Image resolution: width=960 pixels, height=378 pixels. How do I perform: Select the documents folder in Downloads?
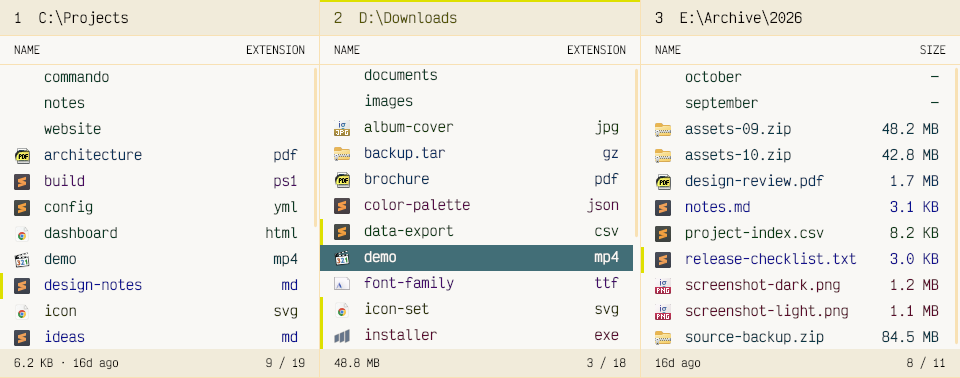[x=401, y=75]
